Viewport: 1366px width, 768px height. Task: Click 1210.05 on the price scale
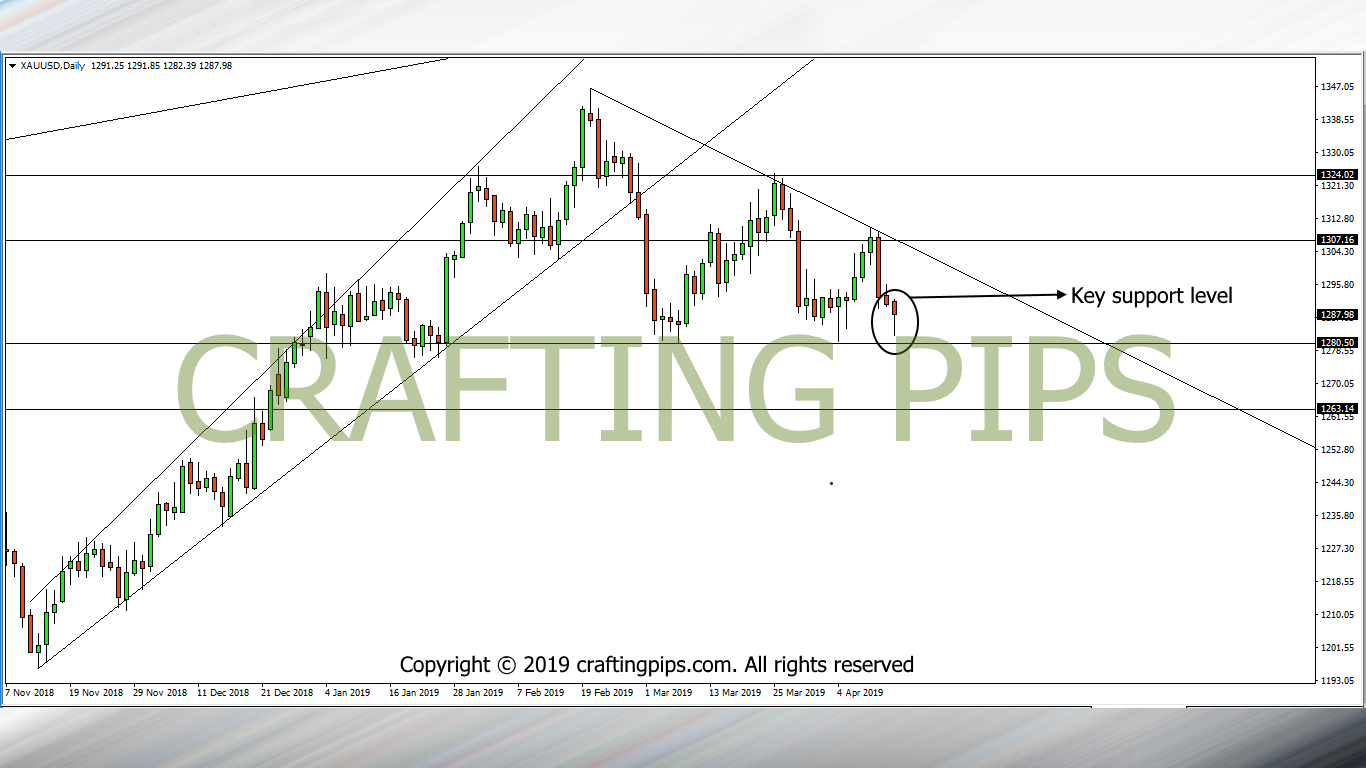[1337, 615]
